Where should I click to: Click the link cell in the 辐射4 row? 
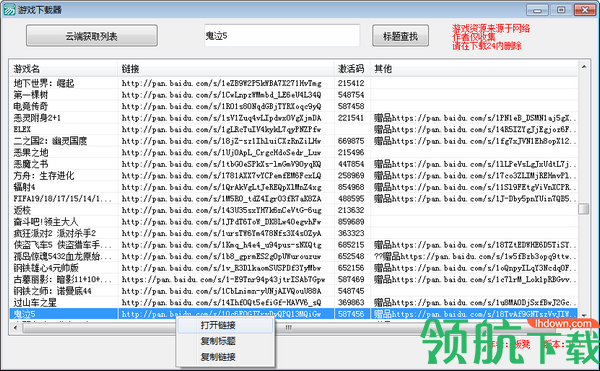pyautogui.click(x=222, y=187)
